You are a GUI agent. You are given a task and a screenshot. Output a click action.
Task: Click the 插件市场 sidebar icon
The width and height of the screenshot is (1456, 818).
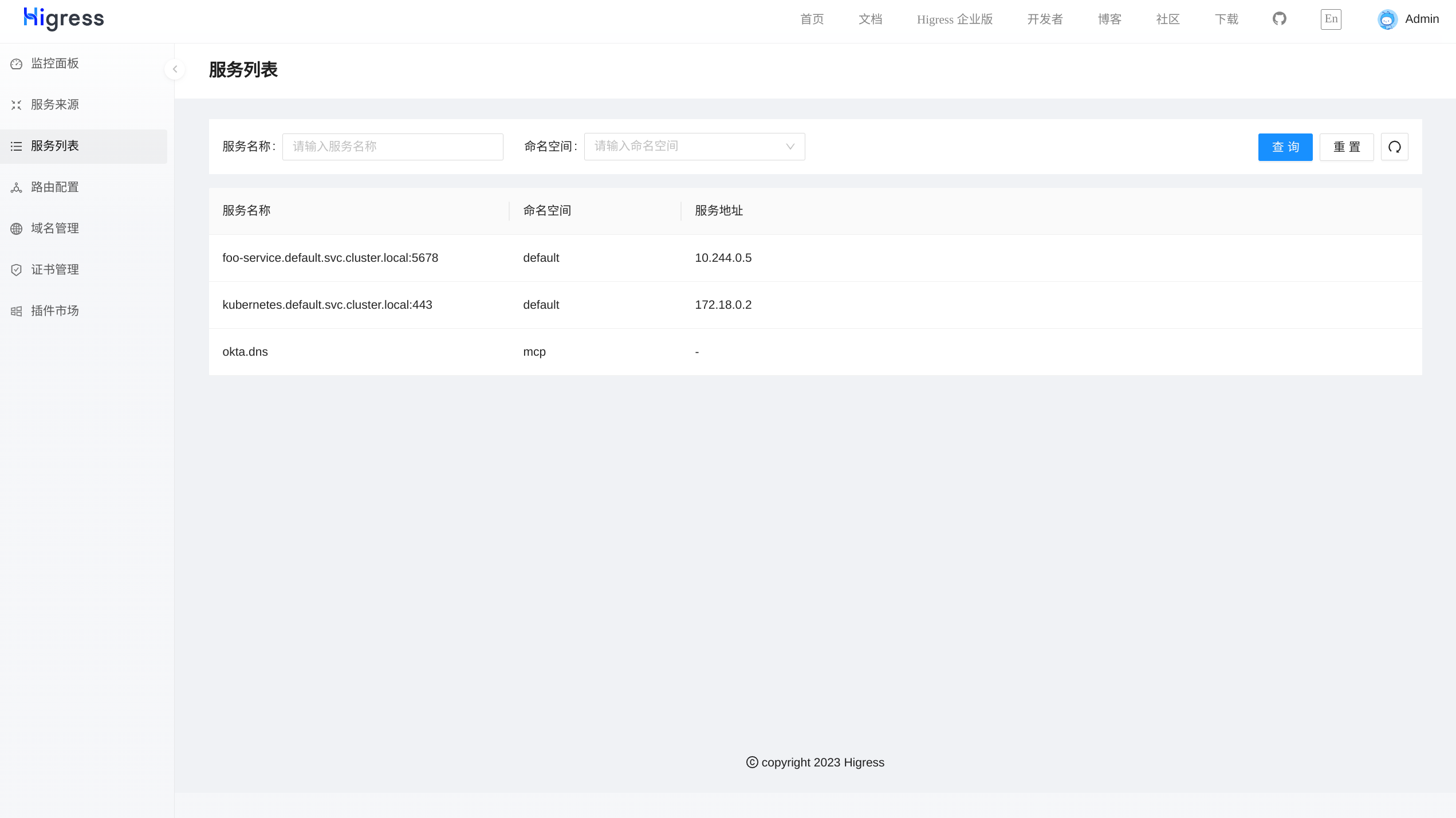[x=16, y=311]
